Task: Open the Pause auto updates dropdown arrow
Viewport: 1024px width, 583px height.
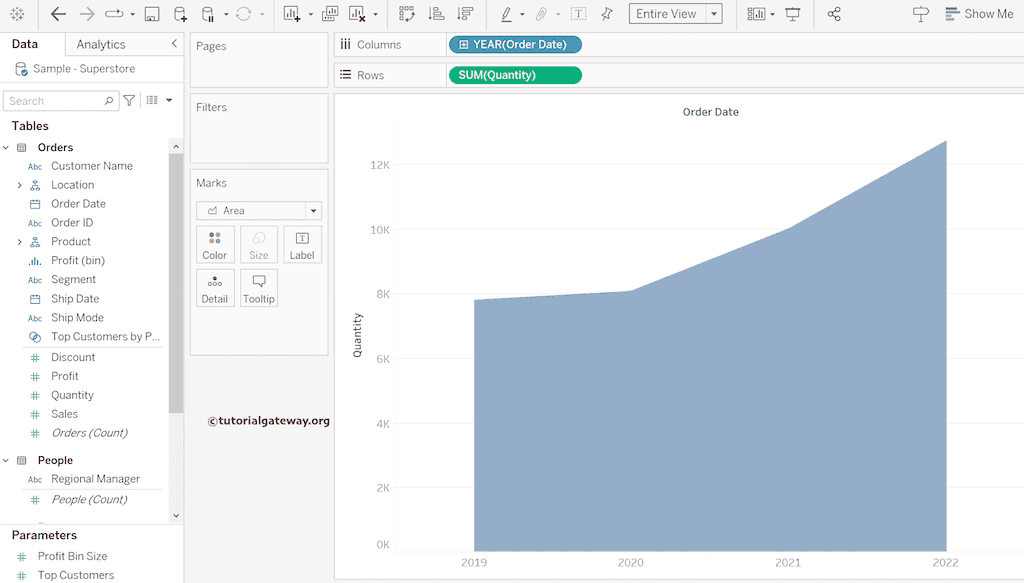Action: pos(226,14)
